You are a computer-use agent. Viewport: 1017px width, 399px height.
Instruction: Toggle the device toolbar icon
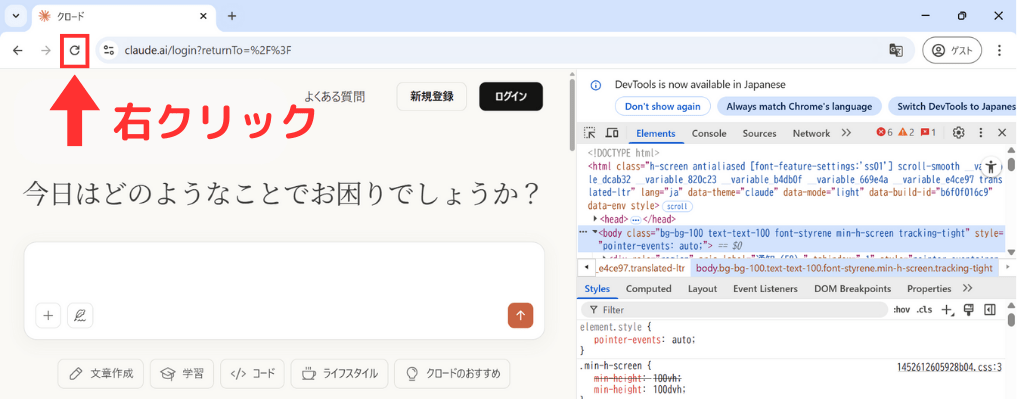click(612, 133)
